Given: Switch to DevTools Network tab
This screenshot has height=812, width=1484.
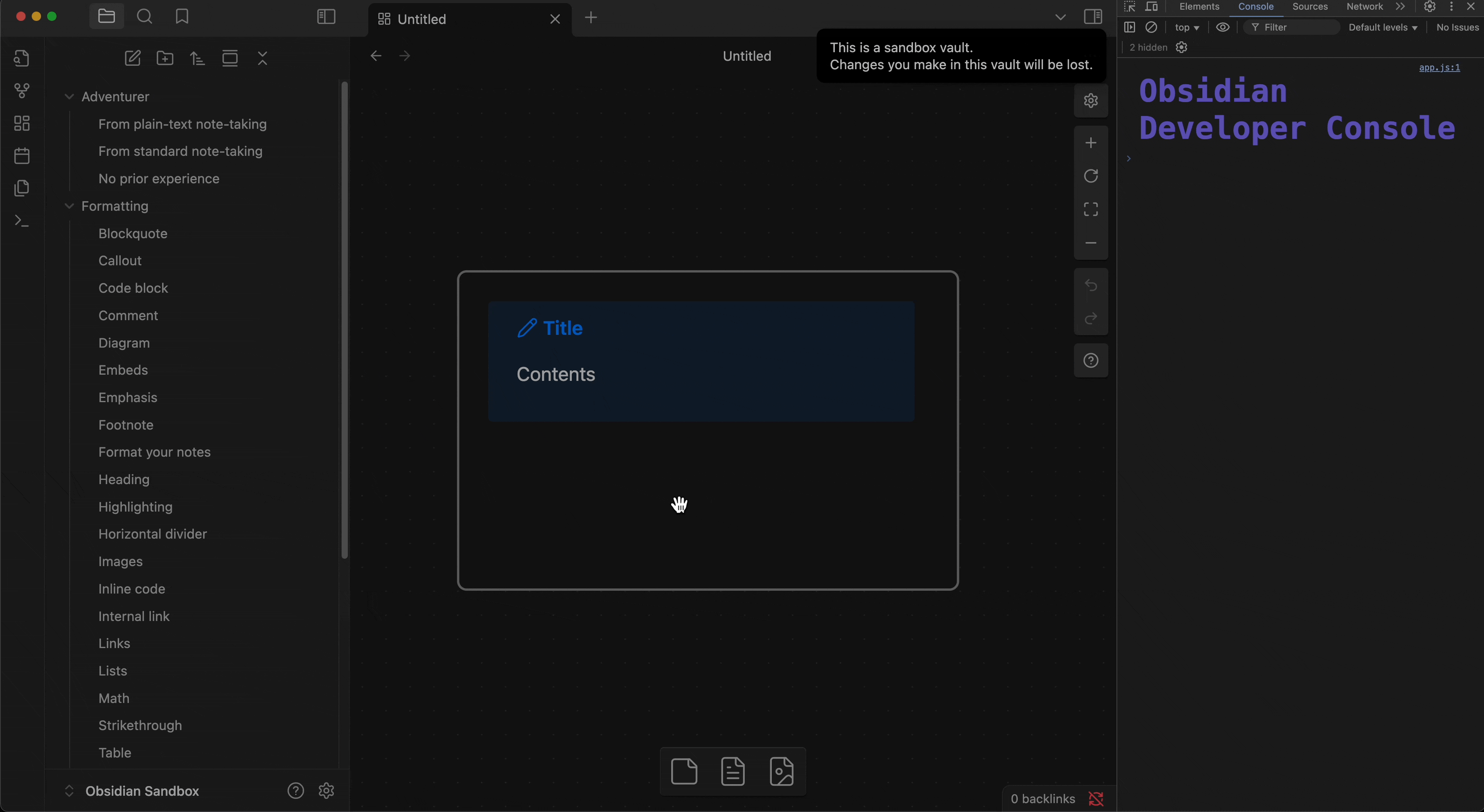Looking at the screenshot, I should (1365, 7).
